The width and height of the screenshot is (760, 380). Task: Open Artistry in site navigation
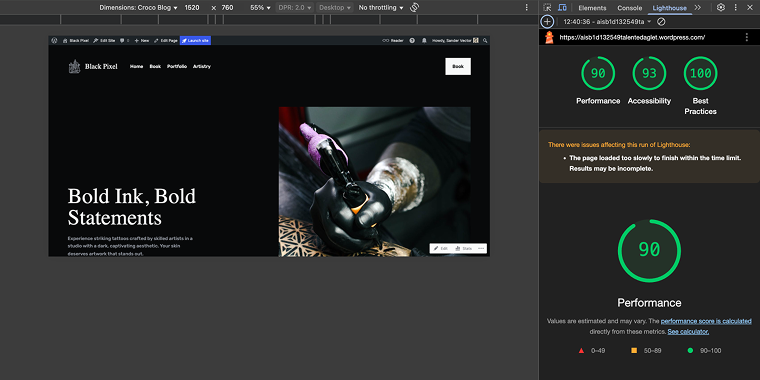tap(202, 66)
